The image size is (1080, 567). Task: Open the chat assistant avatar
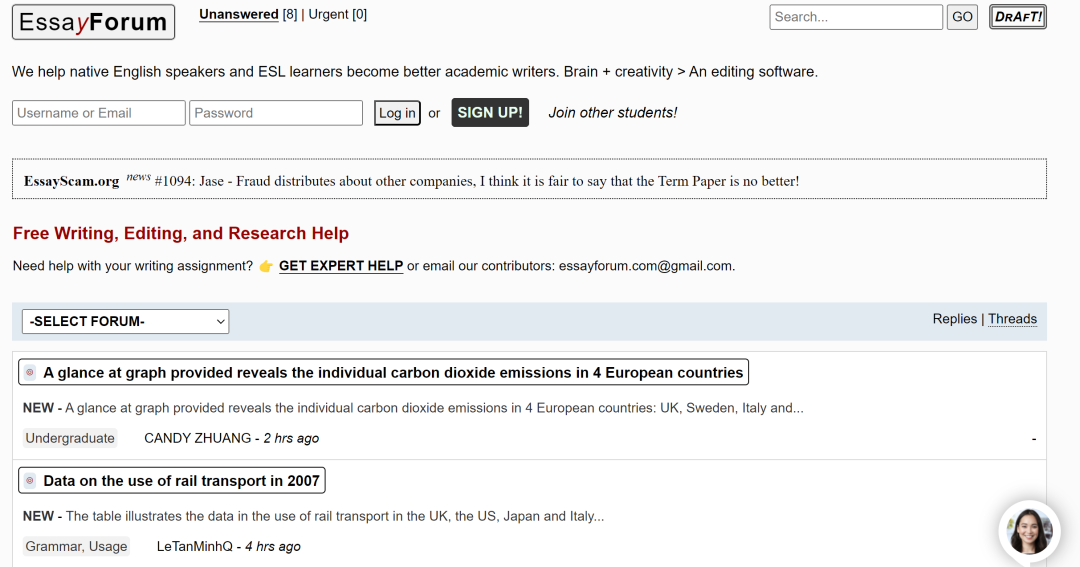[1029, 531]
